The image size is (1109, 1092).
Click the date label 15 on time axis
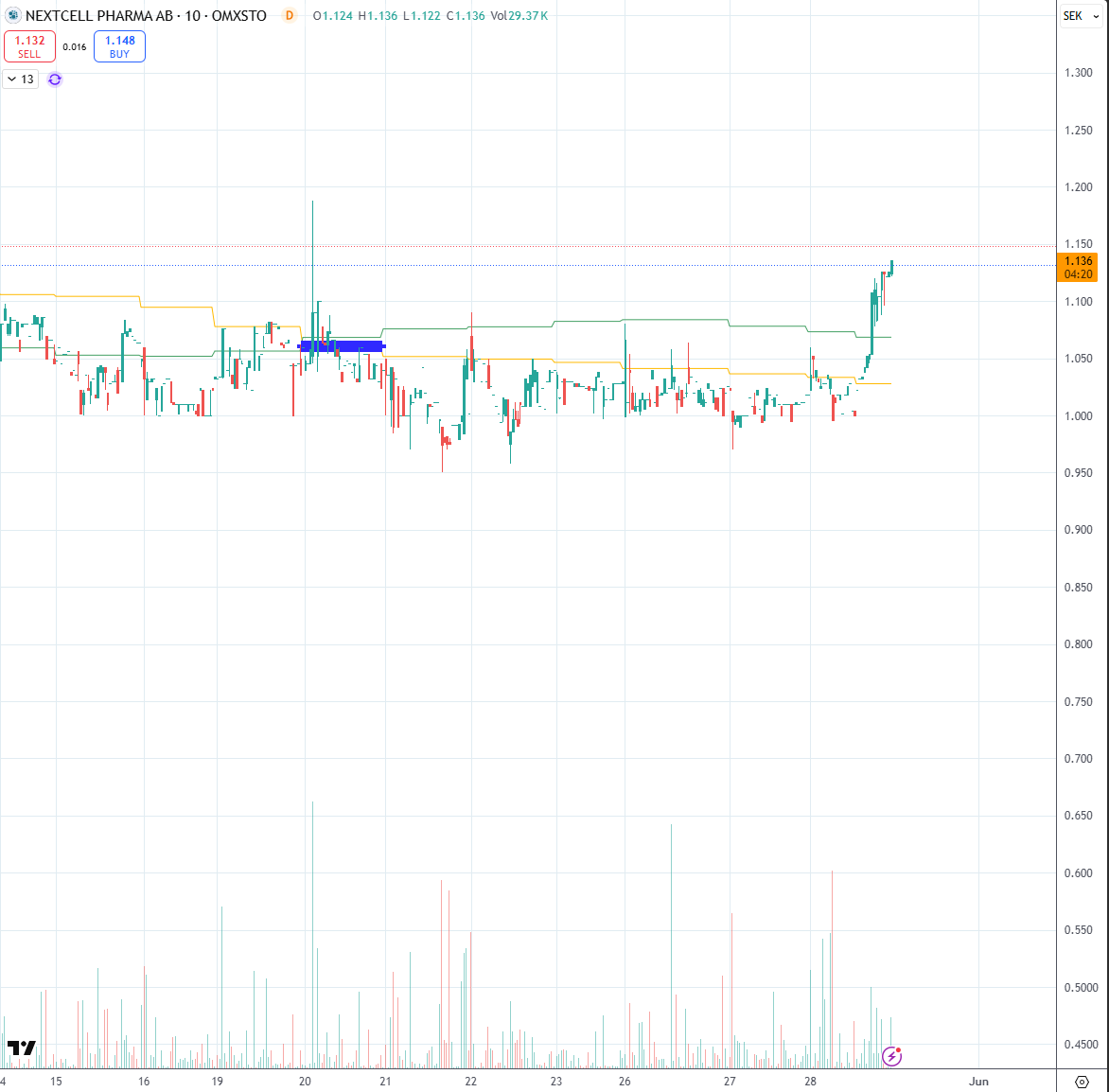click(x=56, y=1082)
